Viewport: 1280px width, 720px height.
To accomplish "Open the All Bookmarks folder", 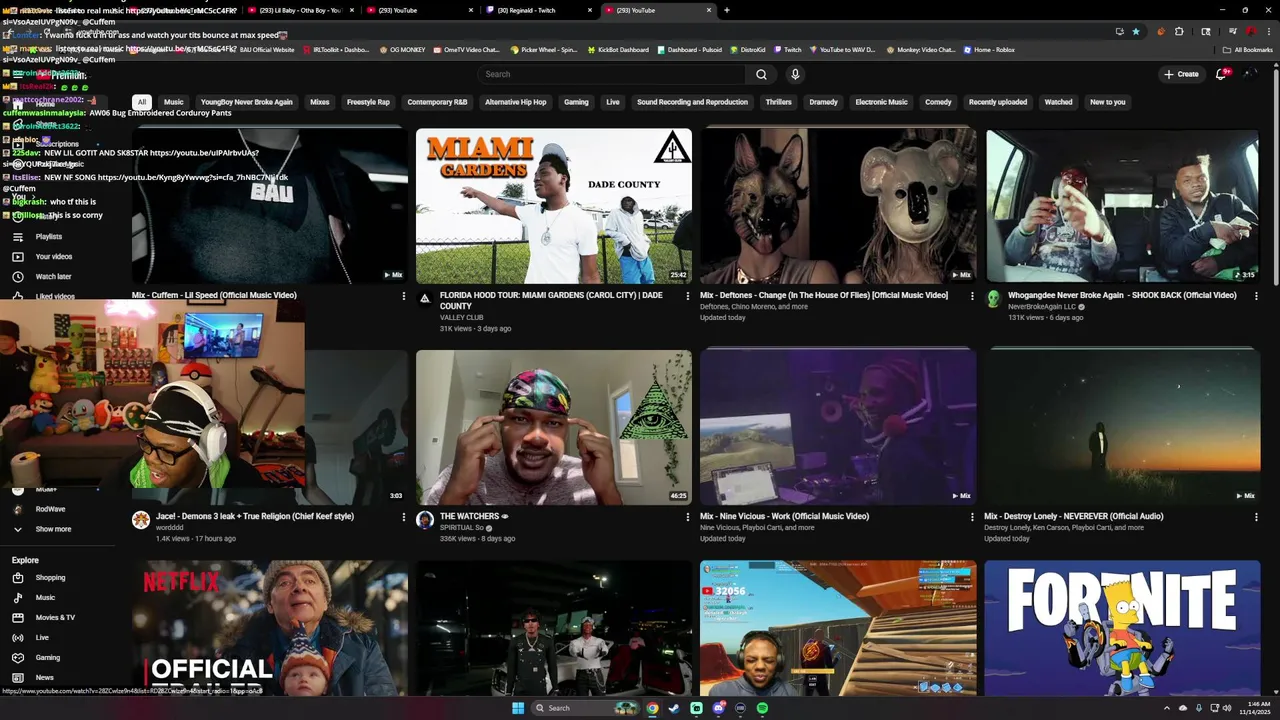I will click(1248, 50).
